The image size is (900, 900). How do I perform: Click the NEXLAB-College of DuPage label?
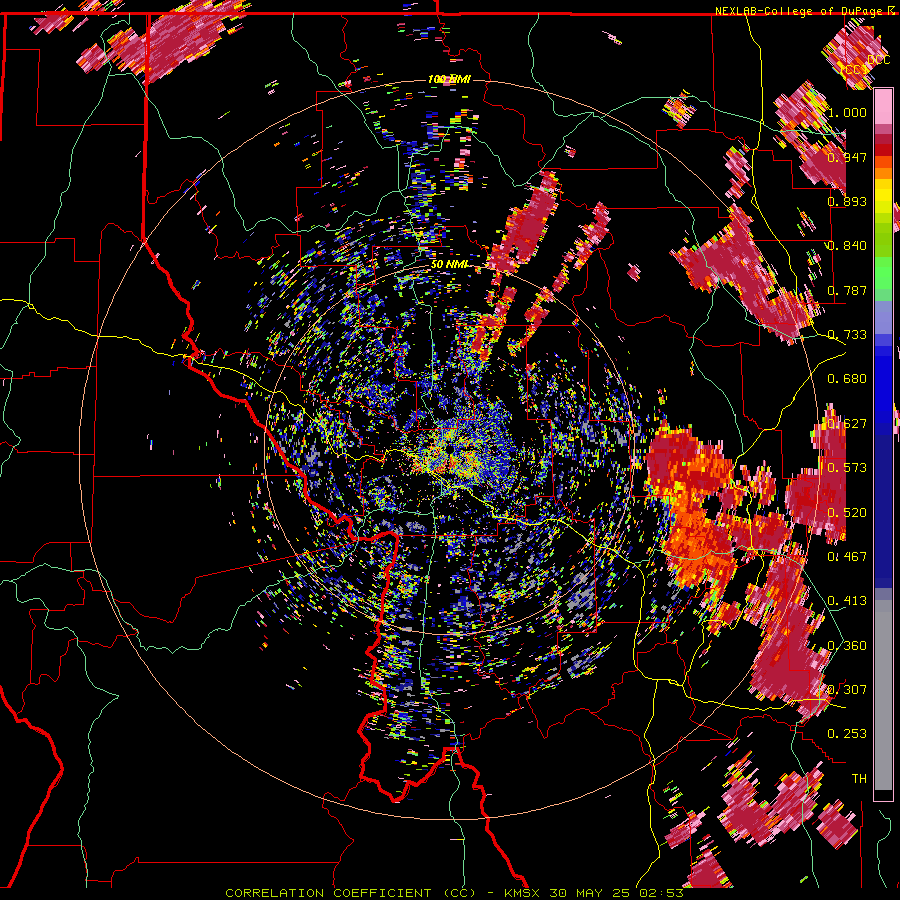(800, 11)
